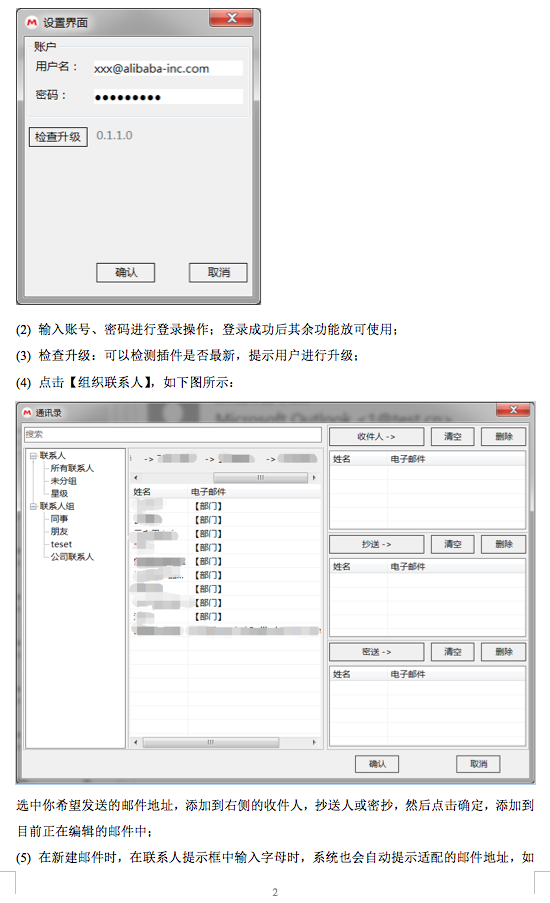Click contact list bottom scrollbar thumb

click(211, 742)
